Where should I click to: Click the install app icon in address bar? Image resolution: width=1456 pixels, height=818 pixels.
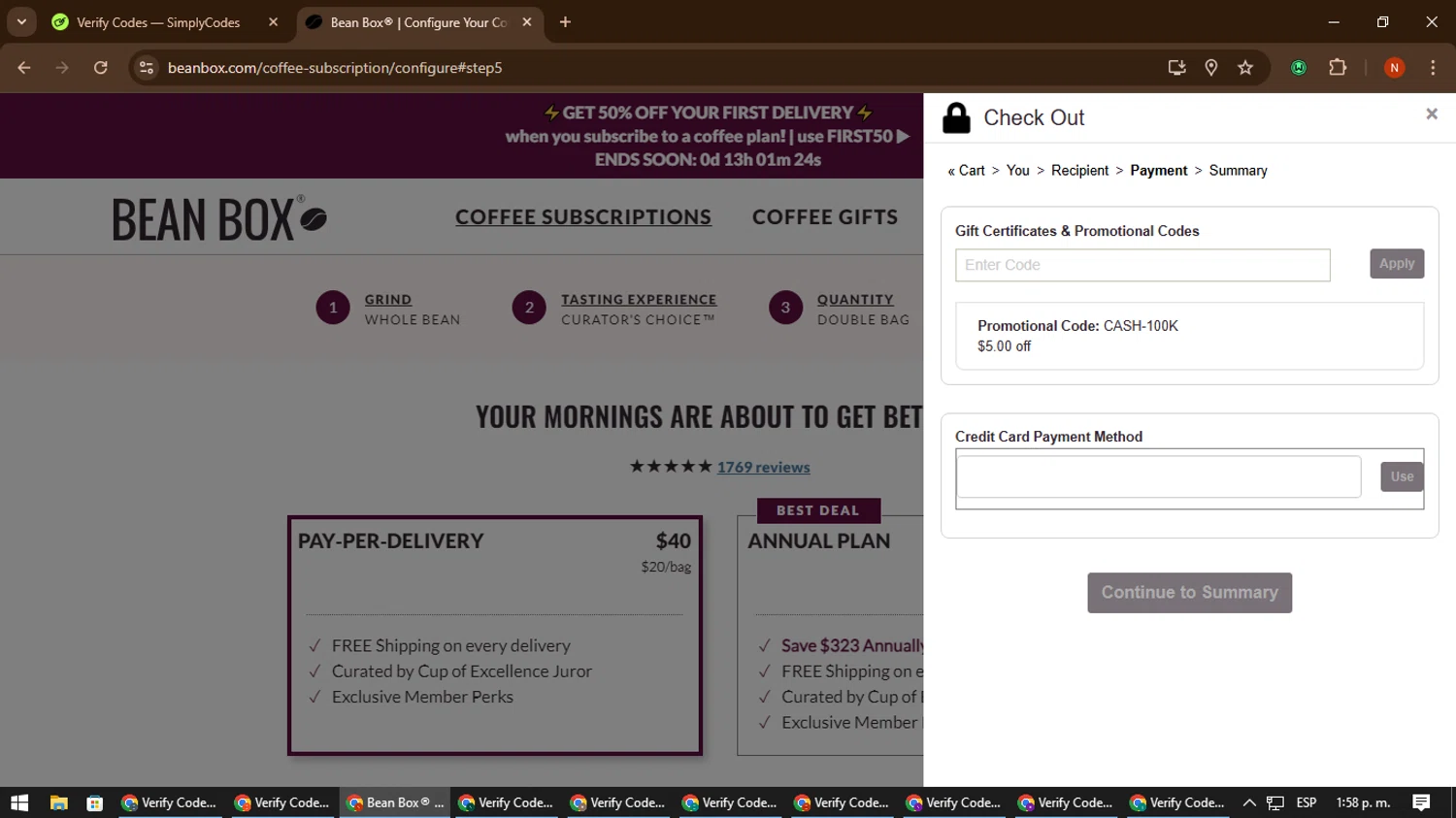point(1176,68)
